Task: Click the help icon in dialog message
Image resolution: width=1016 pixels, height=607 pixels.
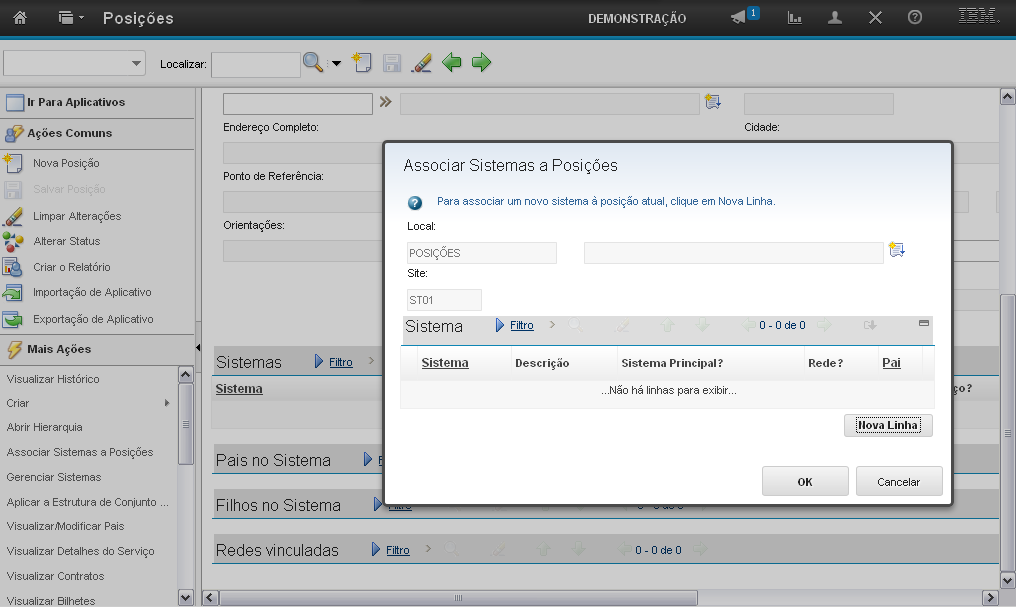Action: (415, 202)
